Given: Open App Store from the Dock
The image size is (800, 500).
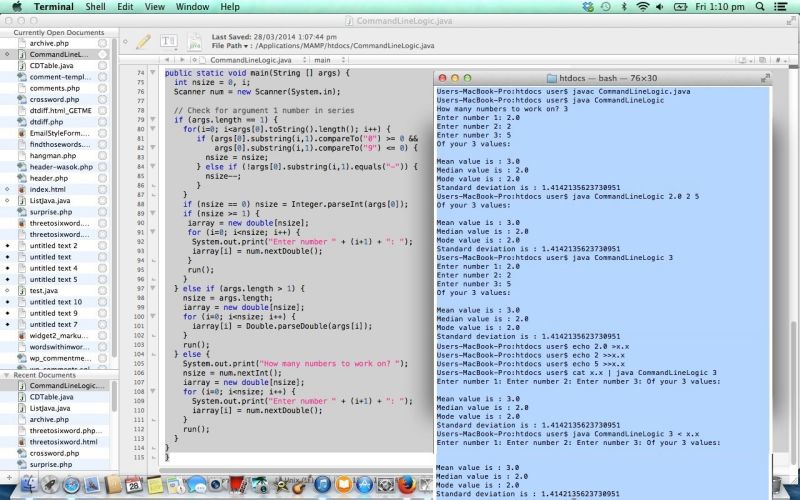Looking at the screenshot, I should pyautogui.click(x=364, y=484).
